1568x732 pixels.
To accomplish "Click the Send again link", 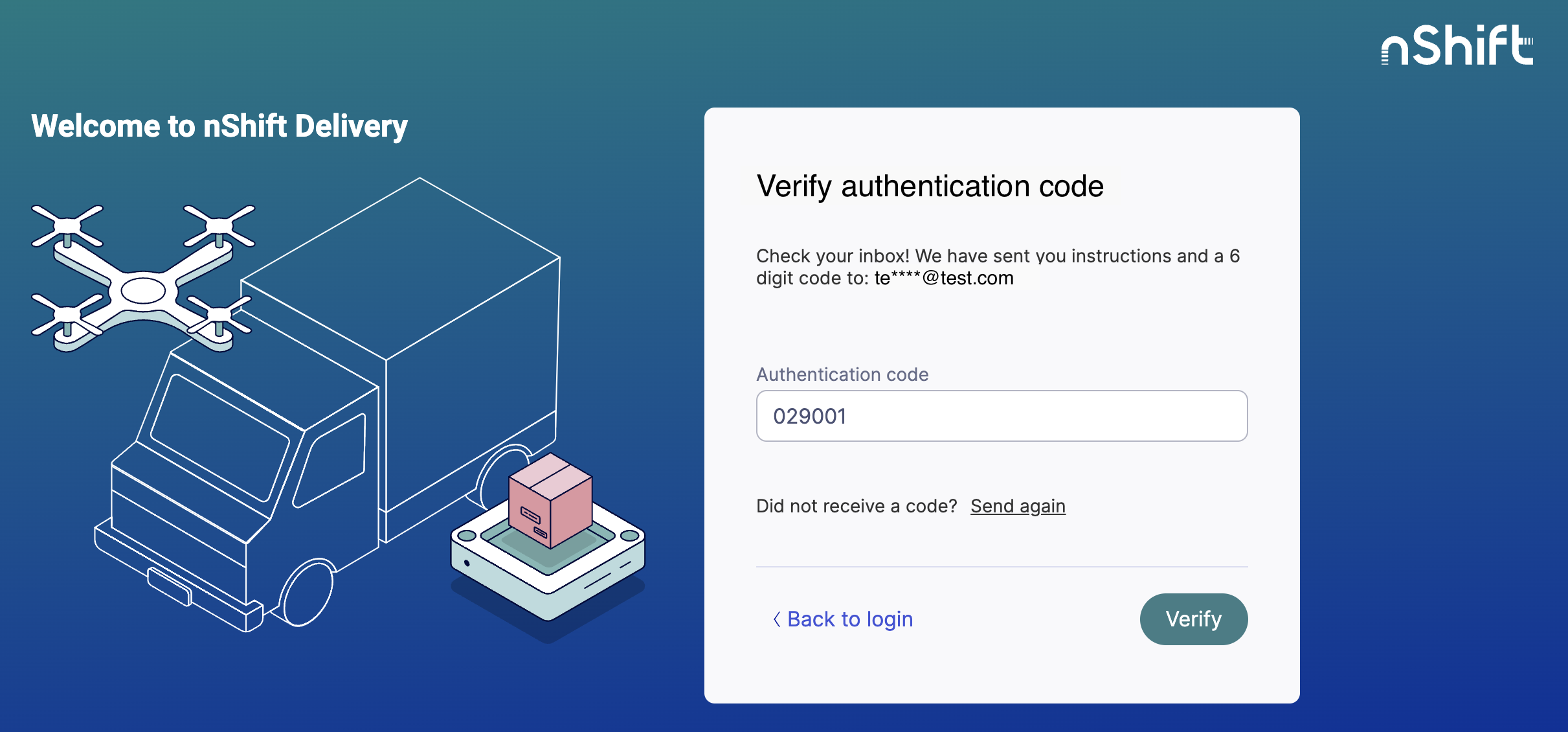I will tap(1018, 506).
